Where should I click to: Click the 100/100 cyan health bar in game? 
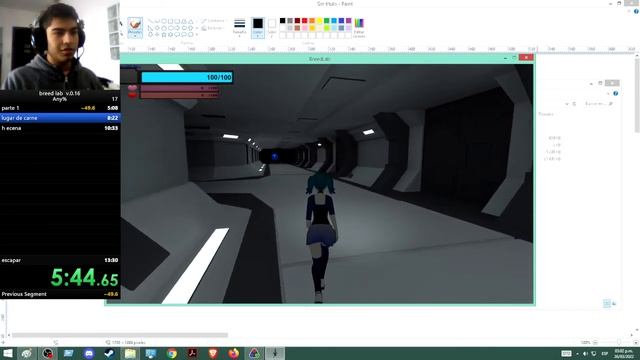coord(187,77)
